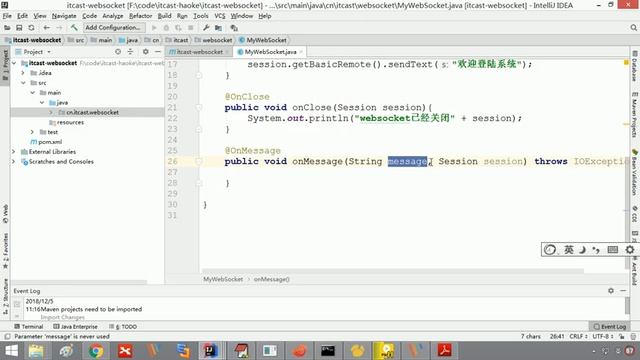This screenshot has height=360, width=640.
Task: Click tool window quick-access icon bottom-left
Action: tap(7, 336)
